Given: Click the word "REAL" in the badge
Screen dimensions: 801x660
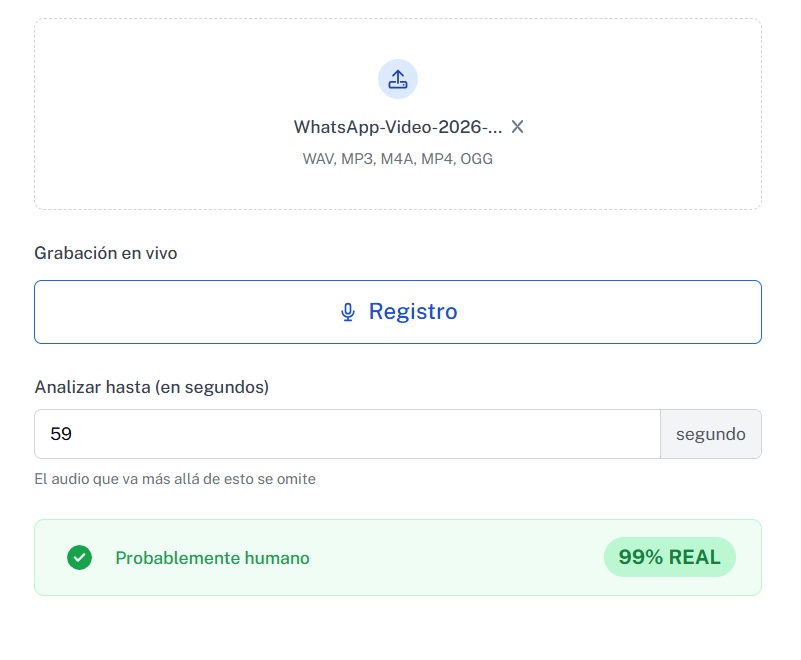Looking at the screenshot, I should (696, 557).
